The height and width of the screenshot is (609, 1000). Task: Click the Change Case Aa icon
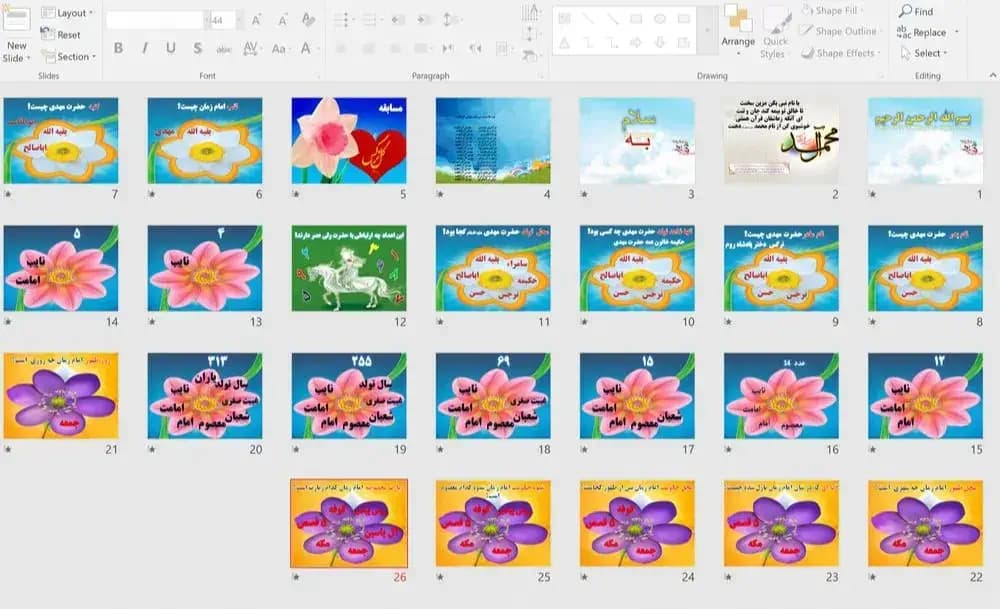[279, 48]
